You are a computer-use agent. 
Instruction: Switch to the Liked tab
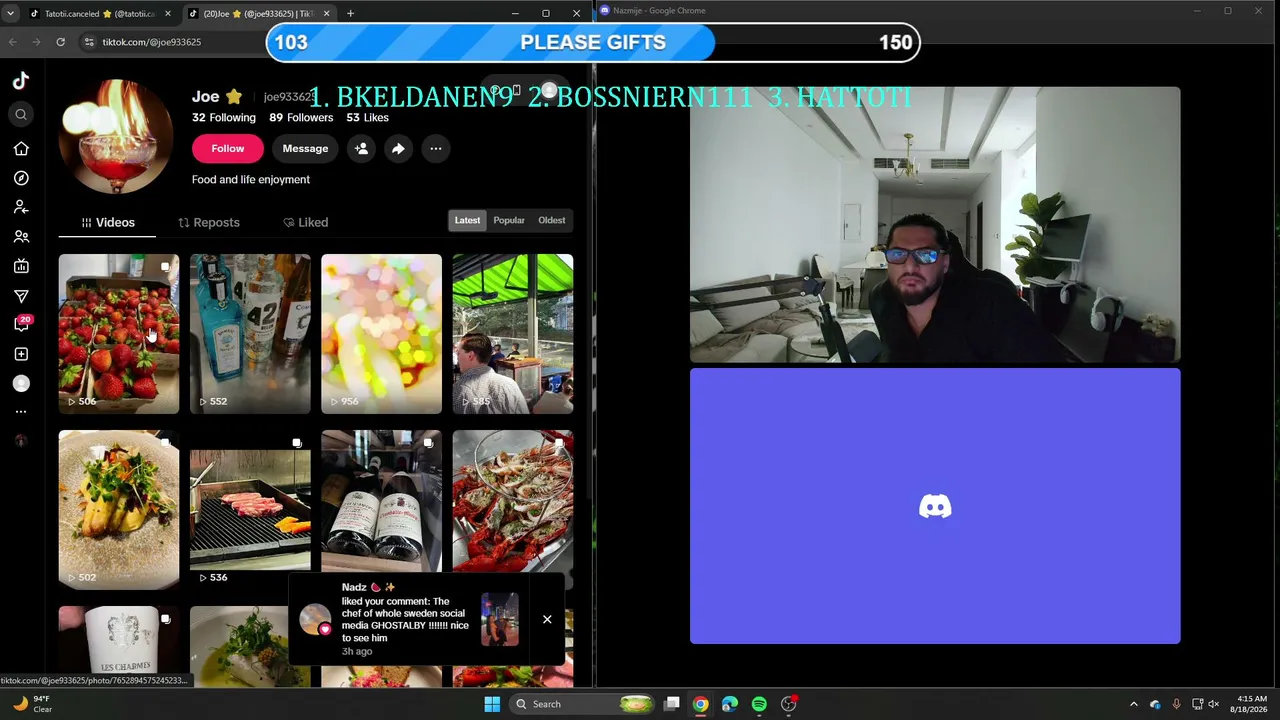click(x=305, y=222)
